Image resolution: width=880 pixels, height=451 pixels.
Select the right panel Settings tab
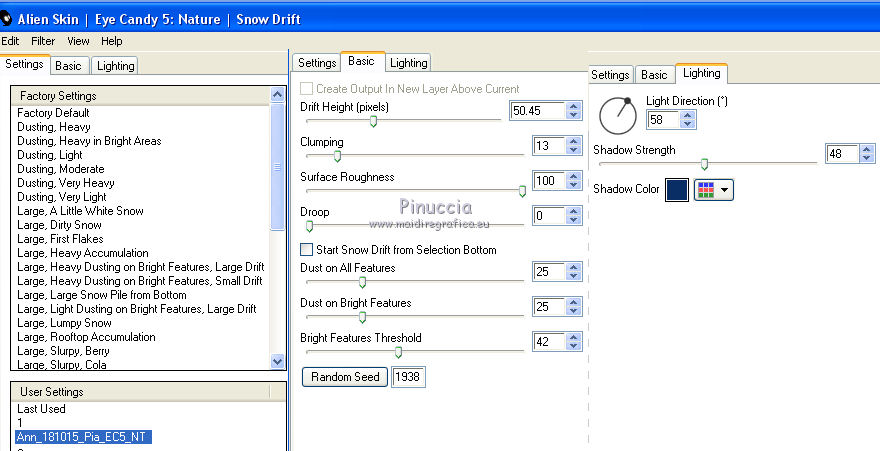tap(610, 75)
